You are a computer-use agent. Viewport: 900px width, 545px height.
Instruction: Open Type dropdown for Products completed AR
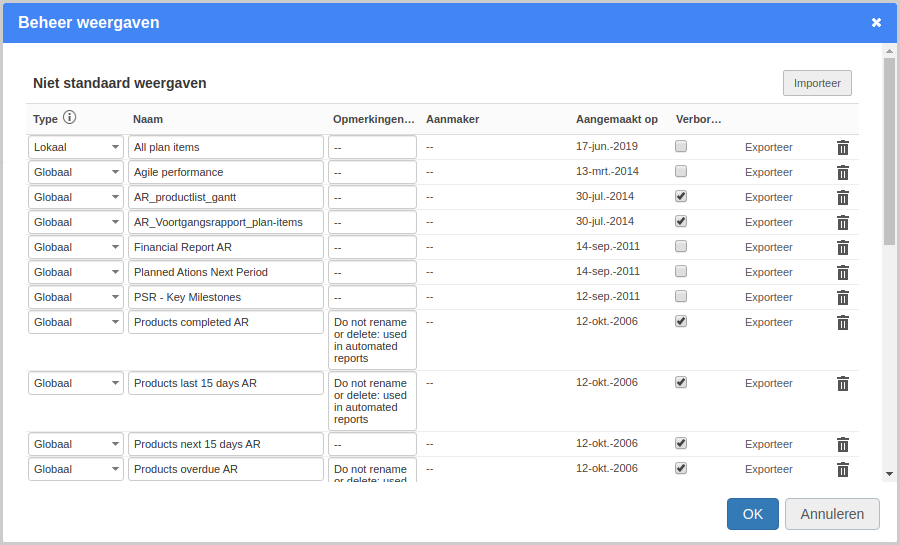(76, 322)
